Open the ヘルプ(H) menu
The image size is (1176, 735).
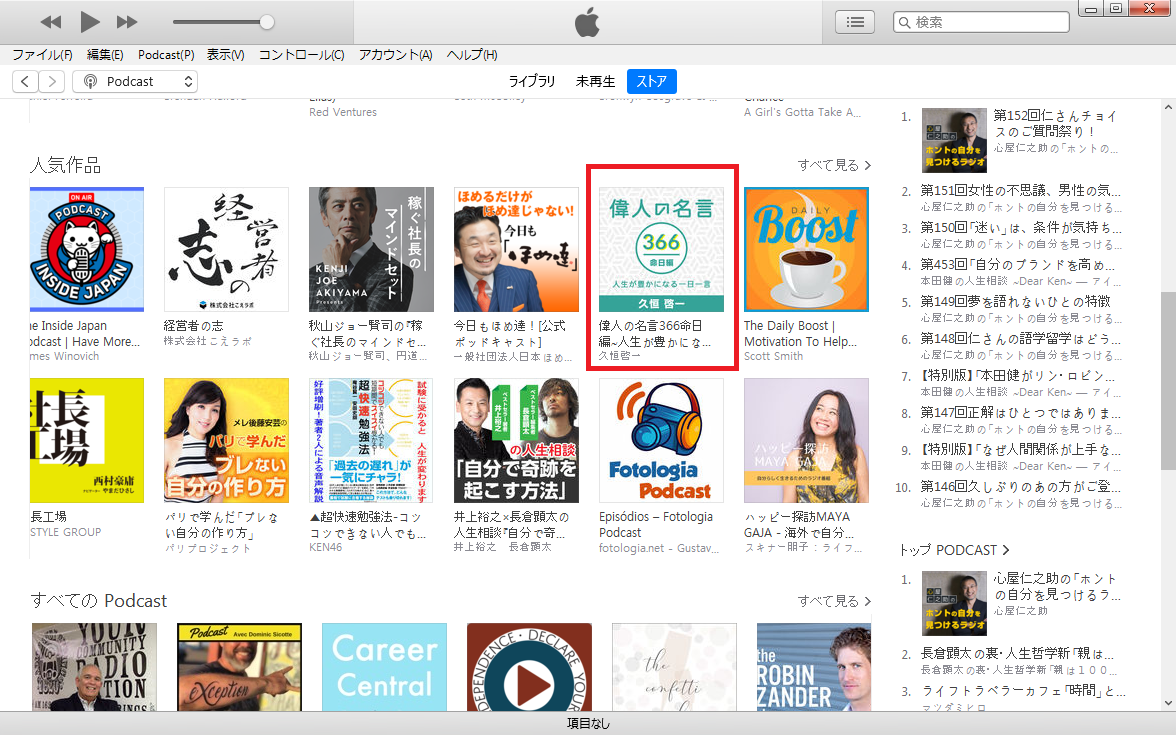coord(472,55)
